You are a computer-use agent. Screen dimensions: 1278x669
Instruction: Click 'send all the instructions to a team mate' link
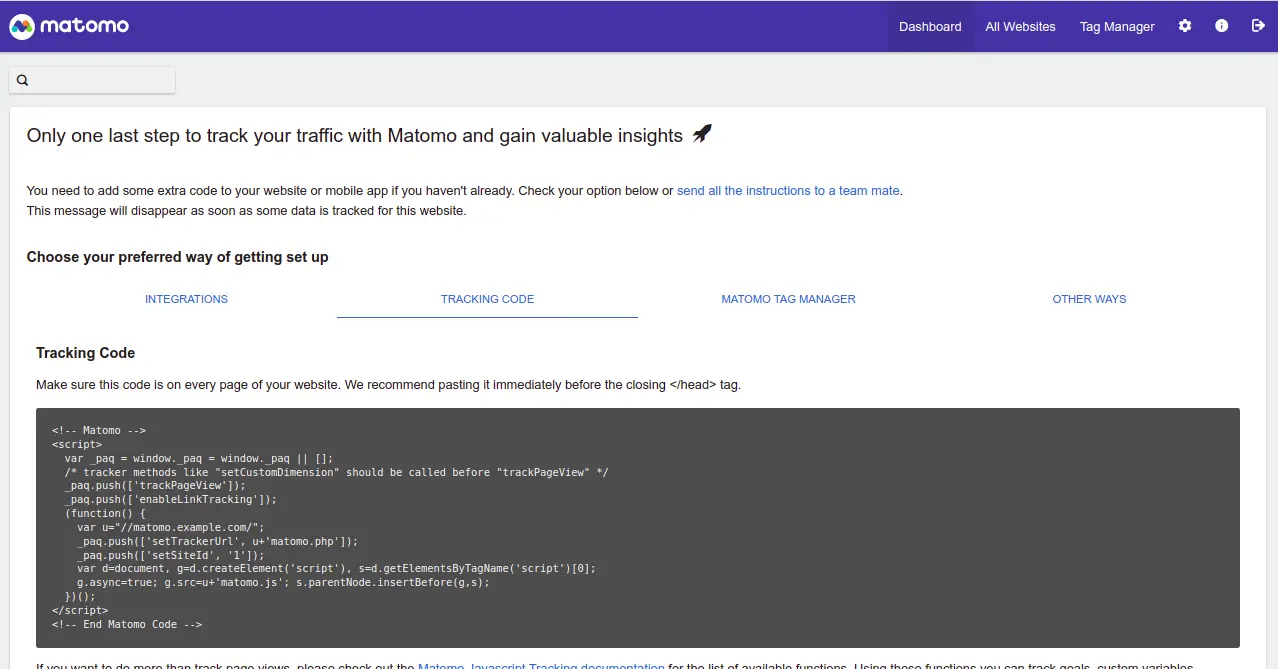[x=788, y=190]
